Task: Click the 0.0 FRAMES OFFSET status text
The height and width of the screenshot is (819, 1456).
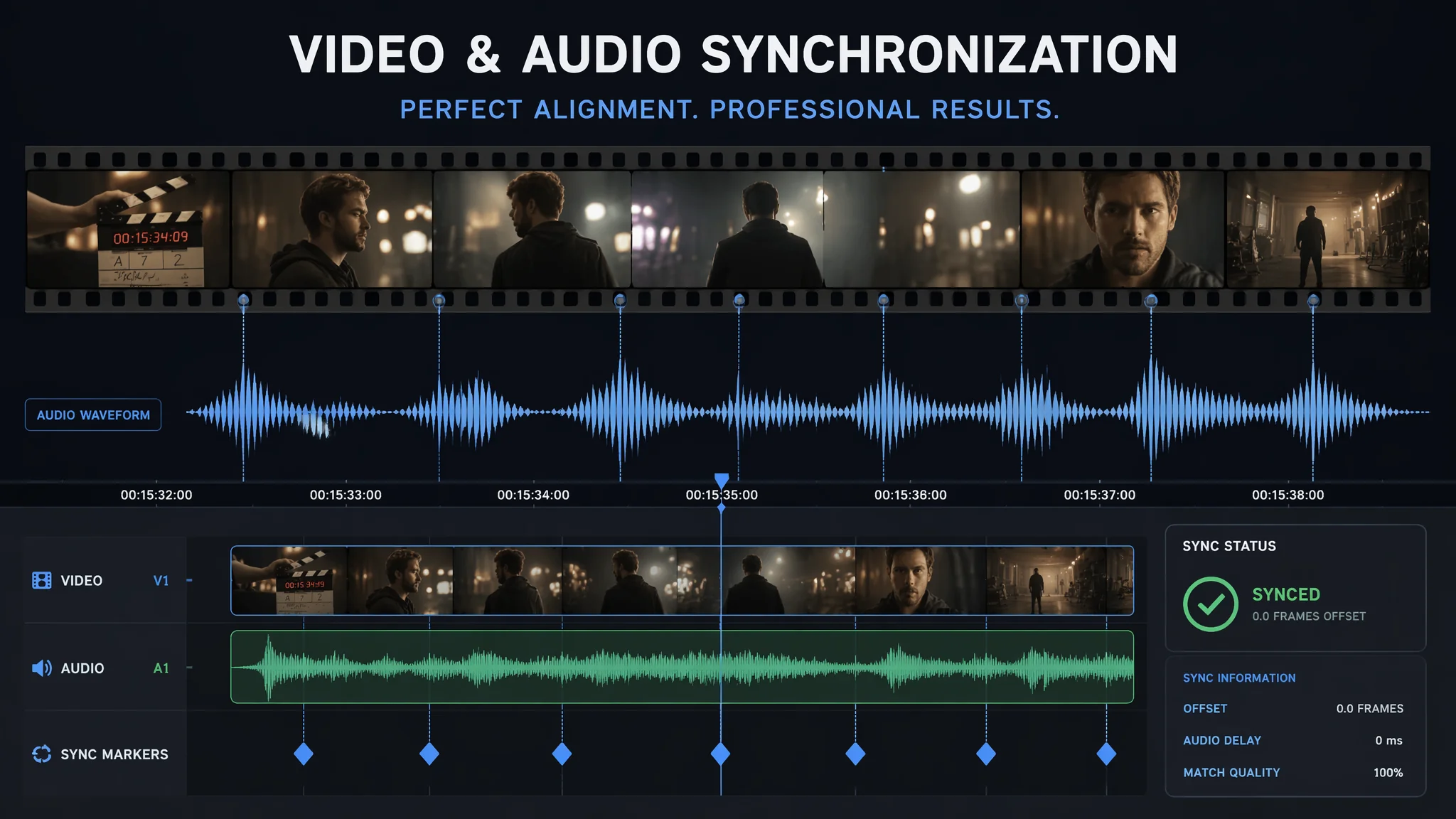Action: 1309,616
